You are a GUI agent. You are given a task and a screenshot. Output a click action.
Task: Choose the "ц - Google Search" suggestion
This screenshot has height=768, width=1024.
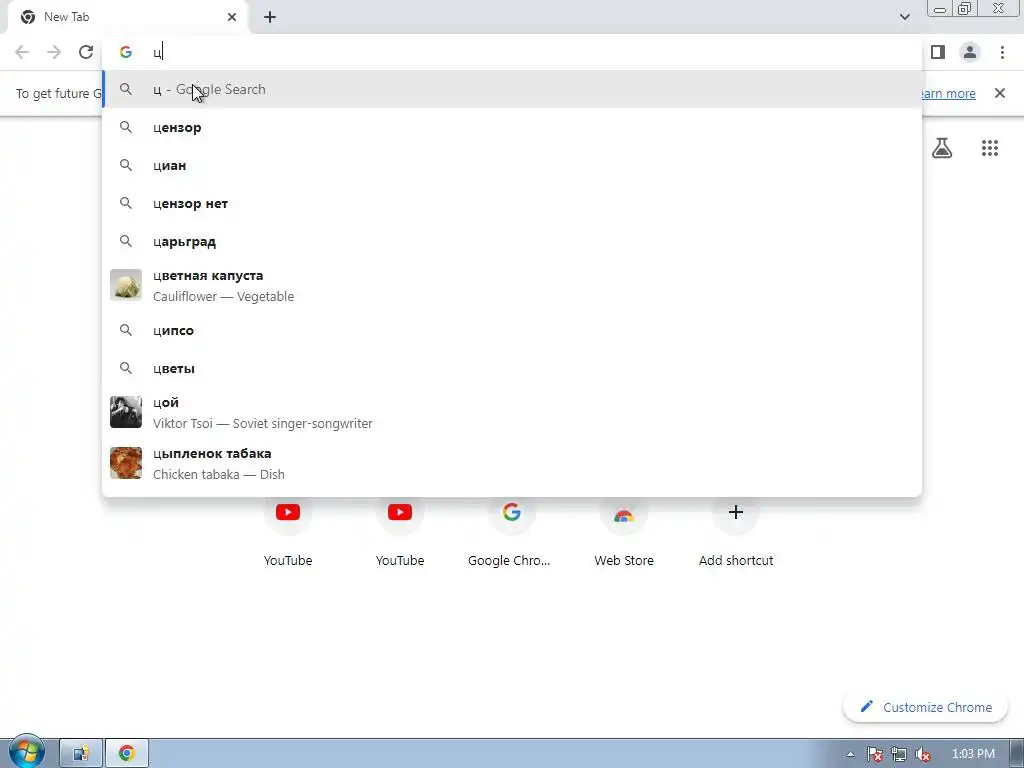(512, 89)
